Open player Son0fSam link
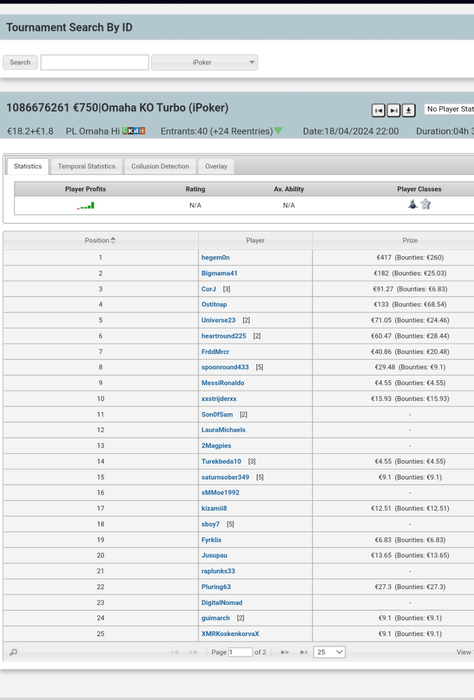This screenshot has width=474, height=700. click(217, 414)
